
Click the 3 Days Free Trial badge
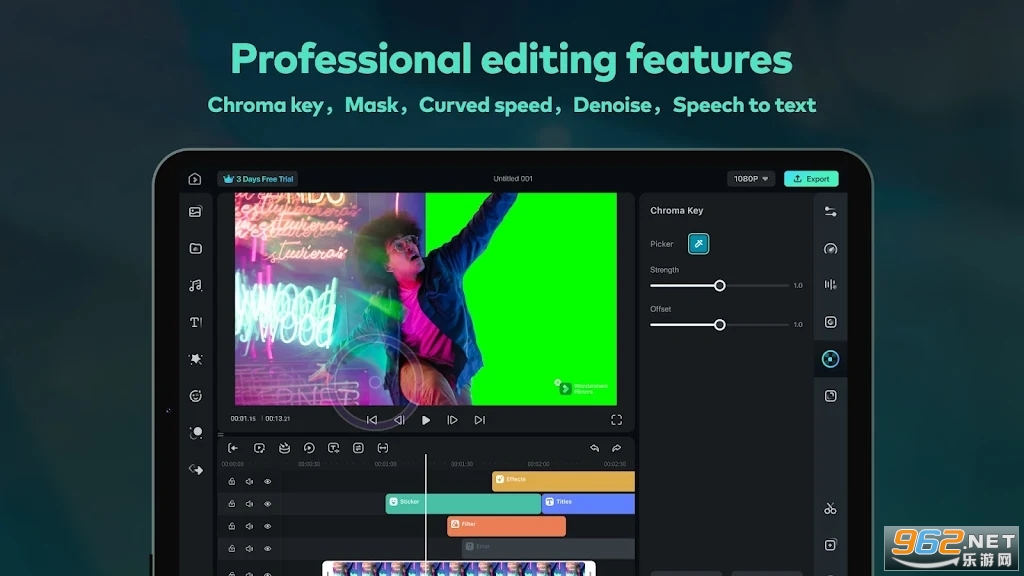click(x=258, y=178)
